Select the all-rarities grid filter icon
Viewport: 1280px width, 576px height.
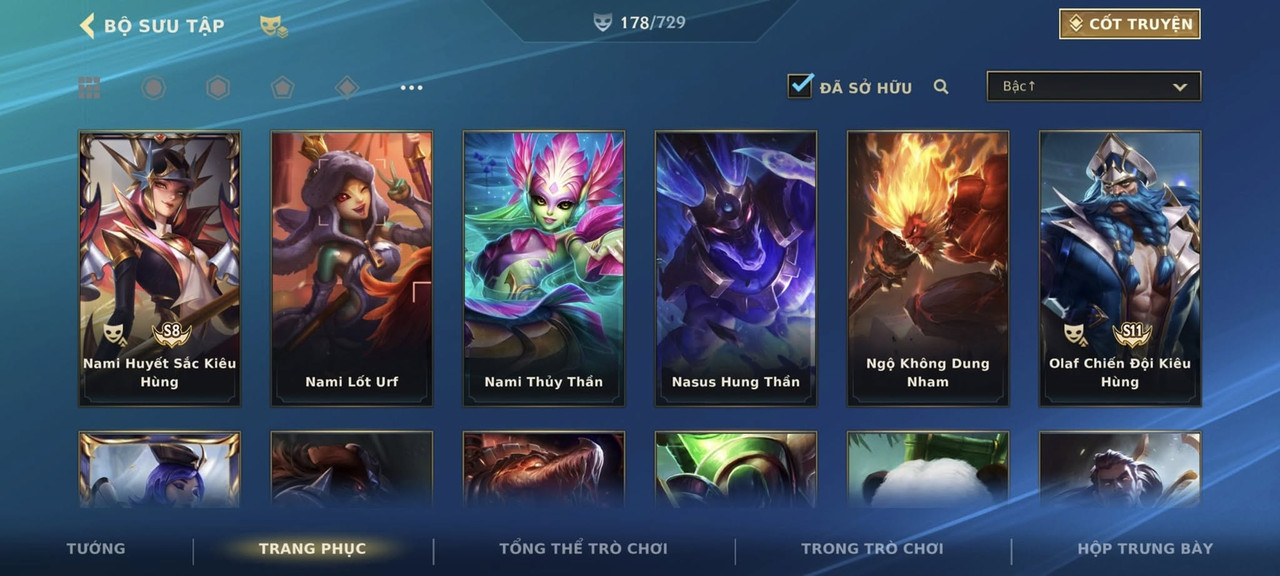(90, 88)
